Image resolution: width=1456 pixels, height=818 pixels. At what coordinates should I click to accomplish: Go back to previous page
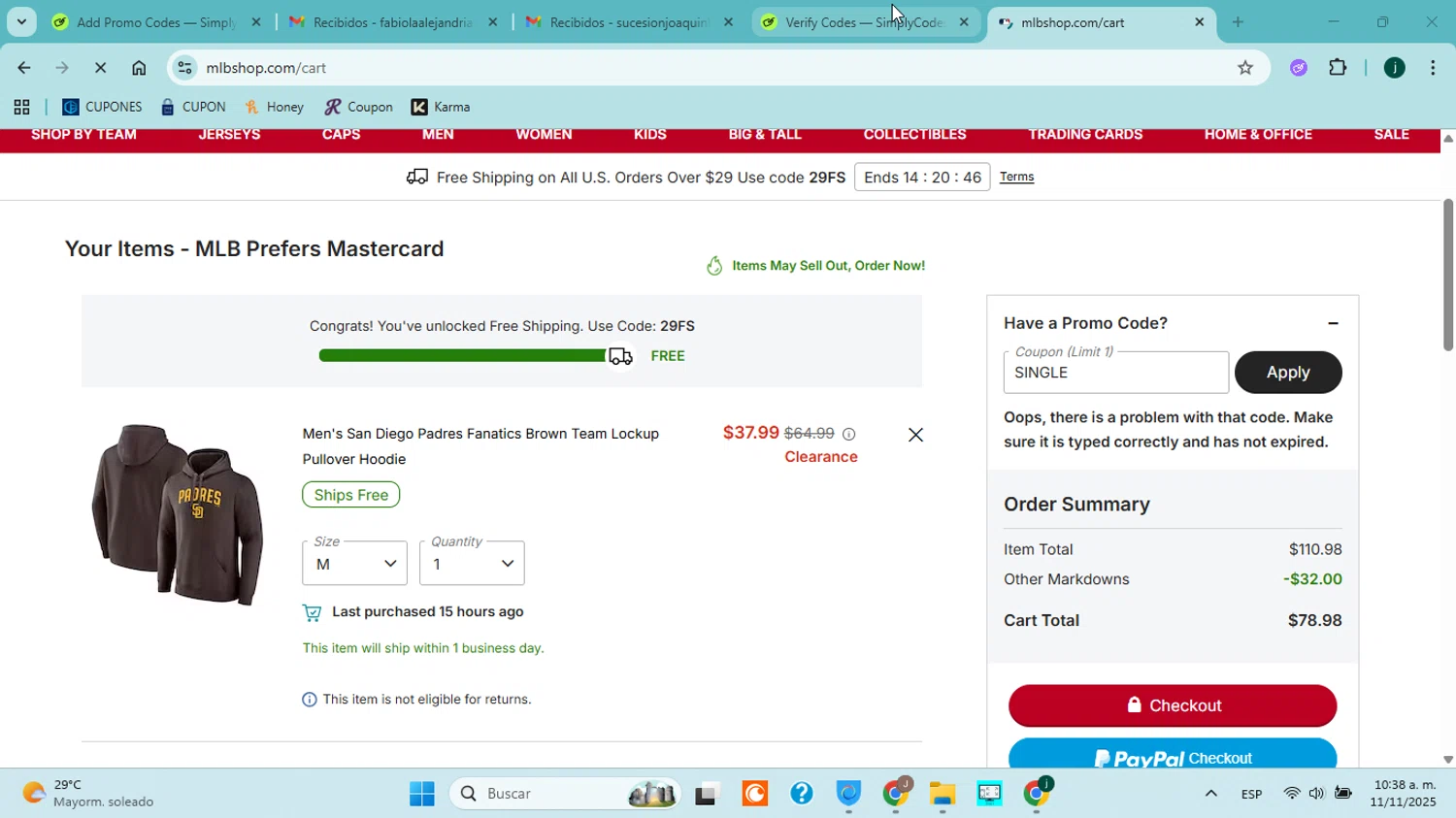(x=23, y=68)
